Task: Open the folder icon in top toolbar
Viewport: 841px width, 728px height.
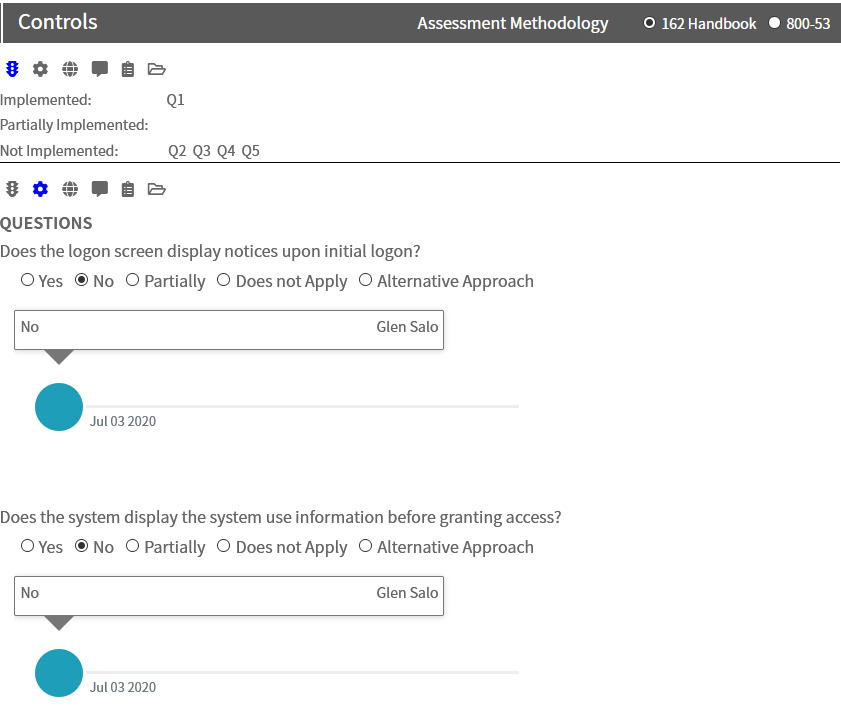Action: 157,69
